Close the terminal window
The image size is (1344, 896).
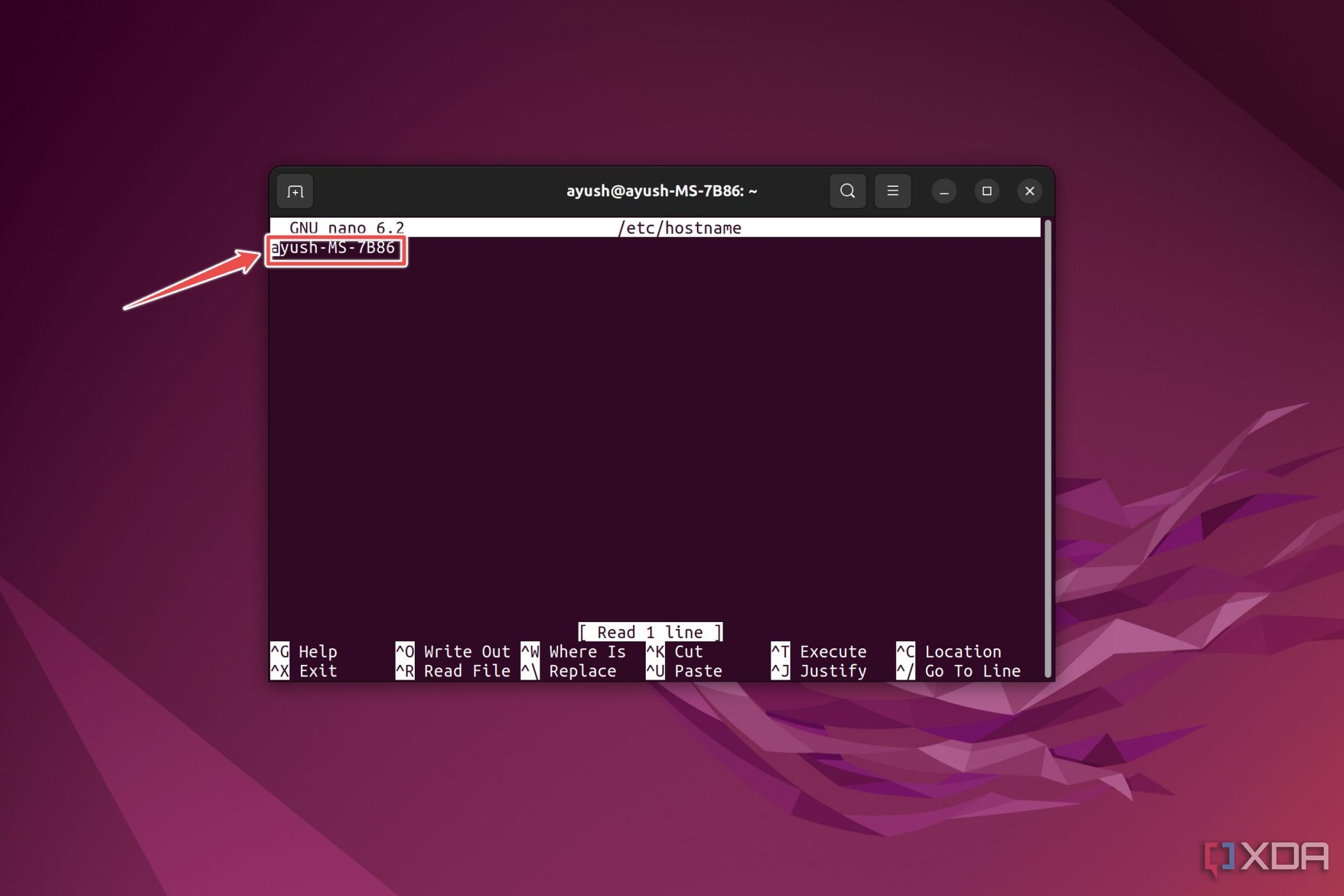[1029, 191]
